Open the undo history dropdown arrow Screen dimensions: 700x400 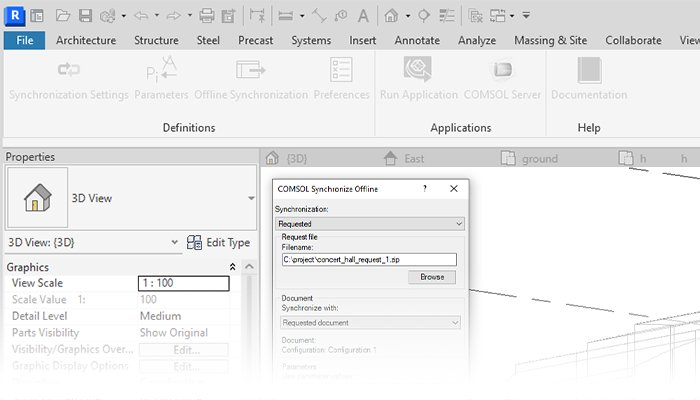(x=157, y=16)
